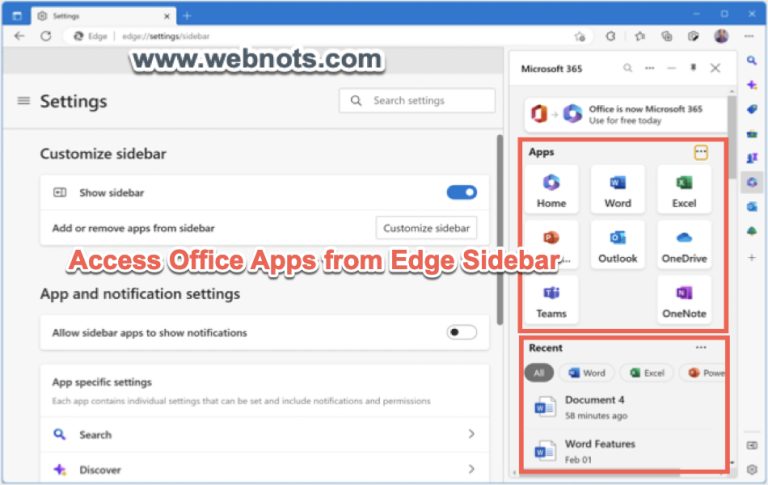Screen dimensions: 768x485
Task: Open the Teams app tile
Action: (551, 300)
